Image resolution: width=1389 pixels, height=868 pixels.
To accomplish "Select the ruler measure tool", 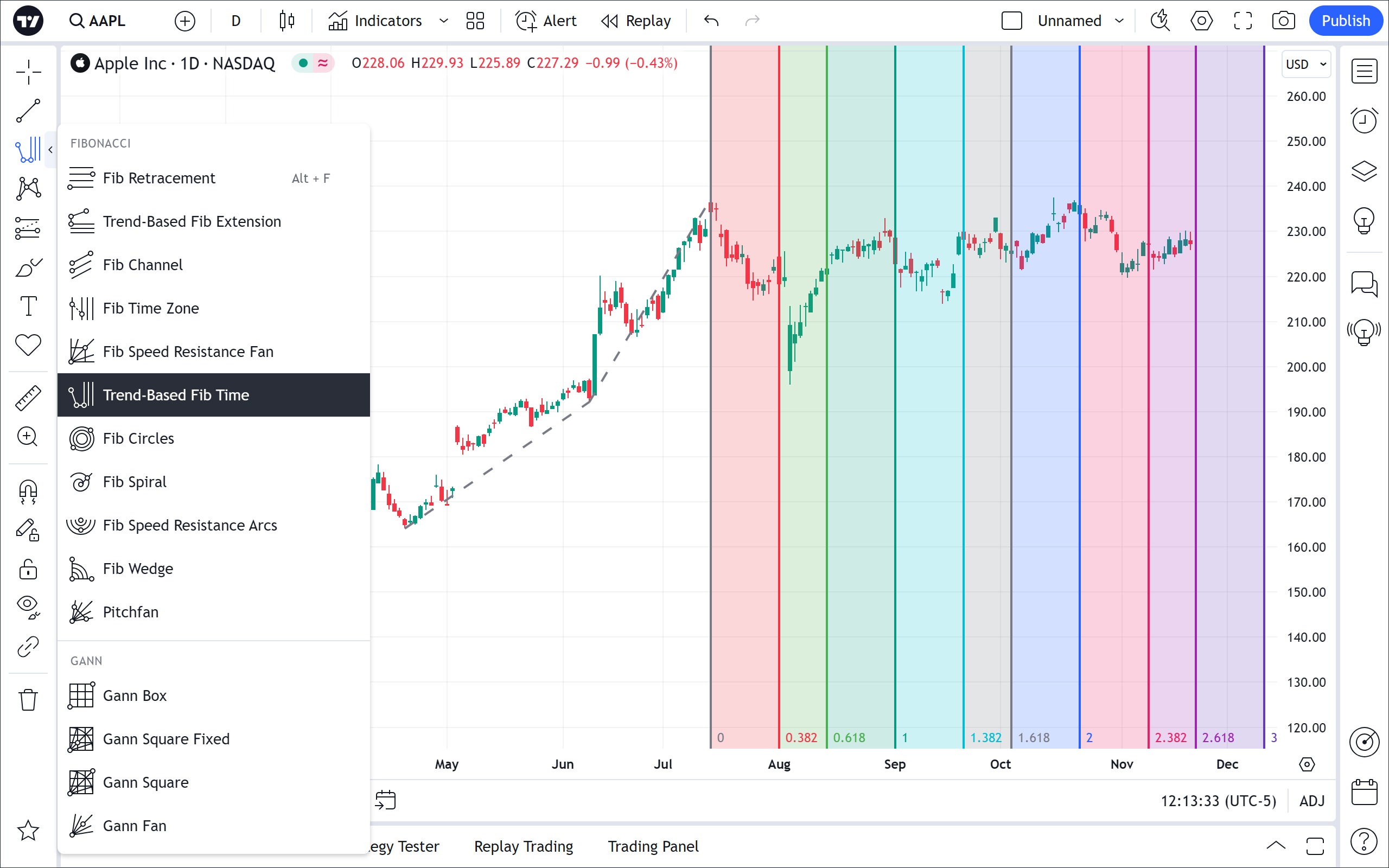I will point(28,398).
